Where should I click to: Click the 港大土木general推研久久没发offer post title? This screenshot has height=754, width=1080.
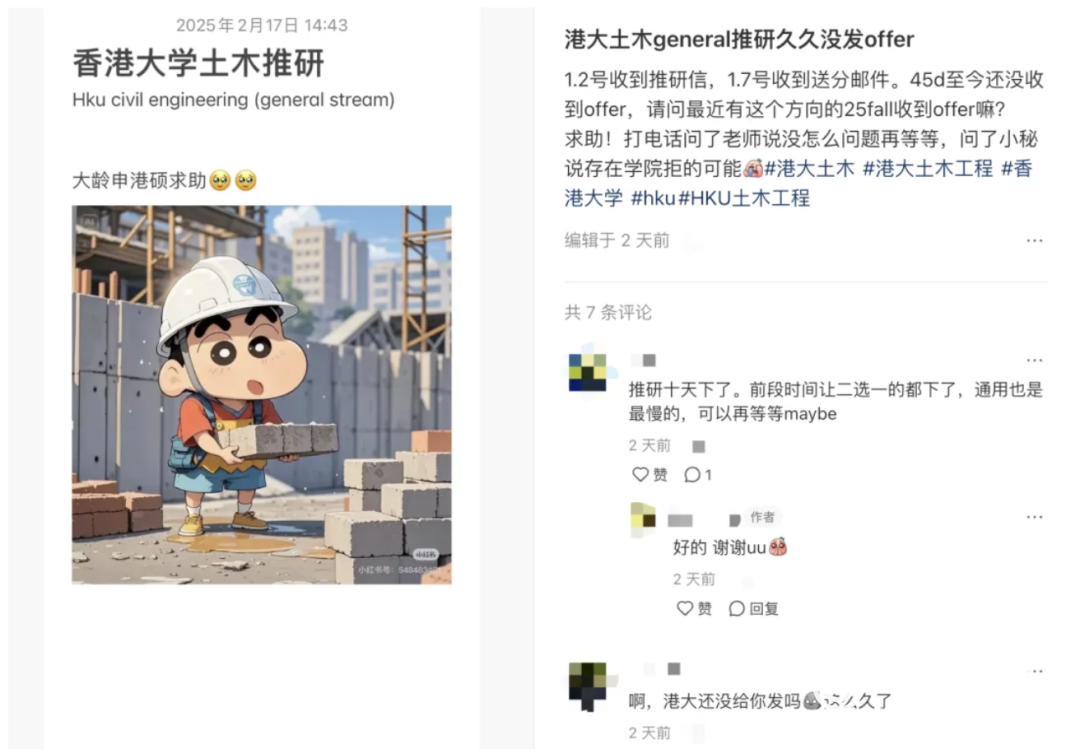coord(739,39)
